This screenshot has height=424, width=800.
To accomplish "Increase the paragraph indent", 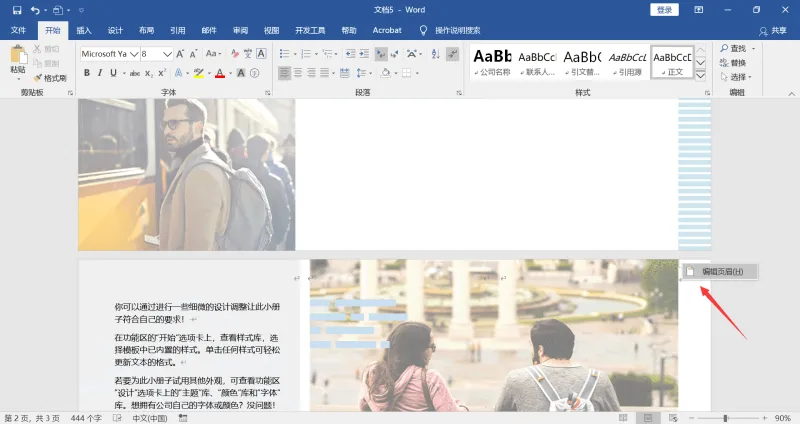I will pyautogui.click(x=364, y=54).
